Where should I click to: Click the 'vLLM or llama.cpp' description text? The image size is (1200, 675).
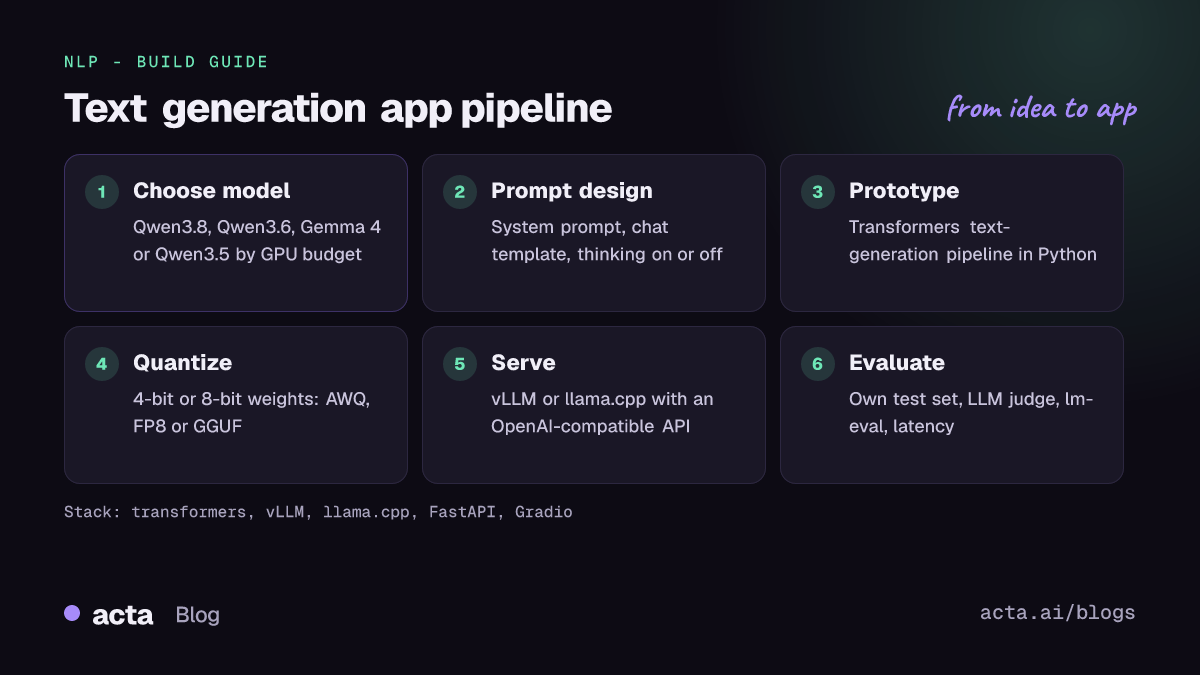tap(602, 413)
